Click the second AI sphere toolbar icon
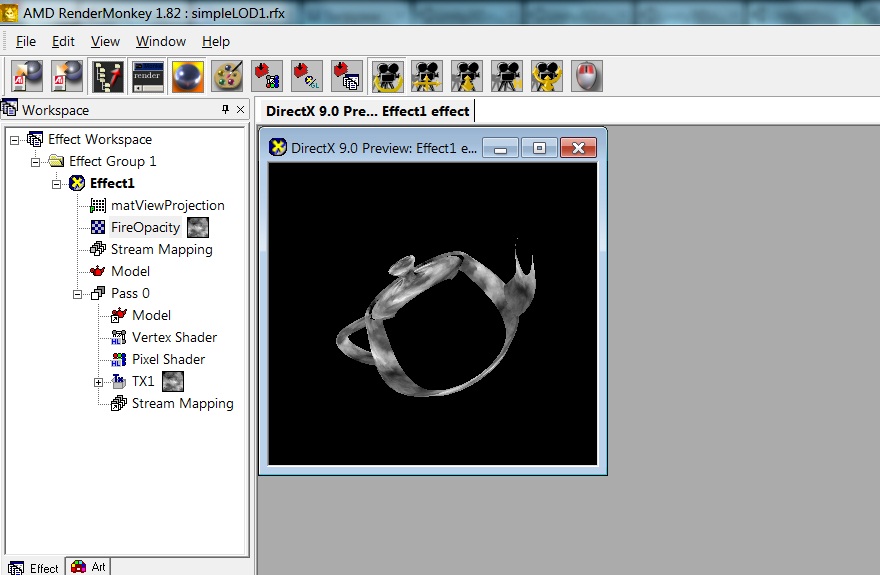The width and height of the screenshot is (880, 575). [67, 76]
